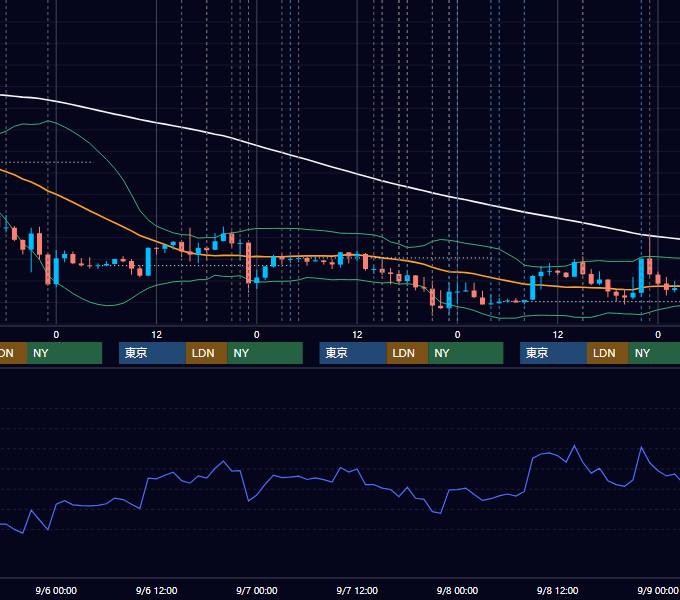Click the 9/9 00:00 date axis label
This screenshot has height=600, width=680.
pyautogui.click(x=658, y=590)
